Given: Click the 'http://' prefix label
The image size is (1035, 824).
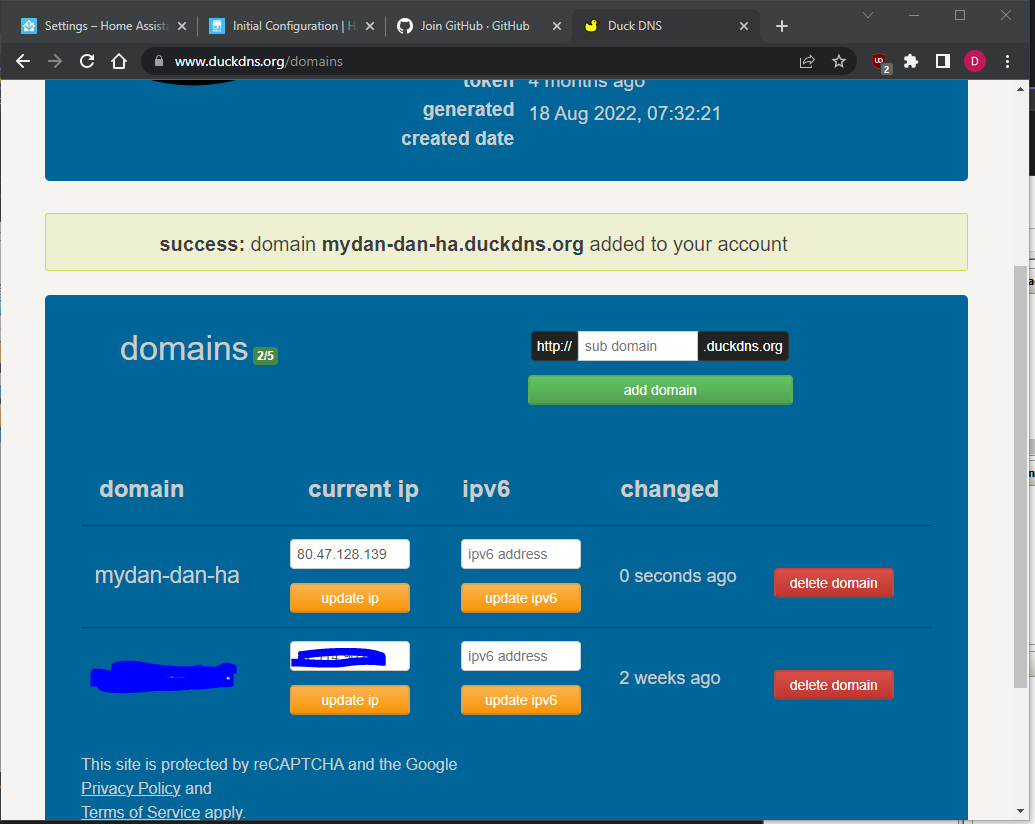Looking at the screenshot, I should tap(554, 346).
